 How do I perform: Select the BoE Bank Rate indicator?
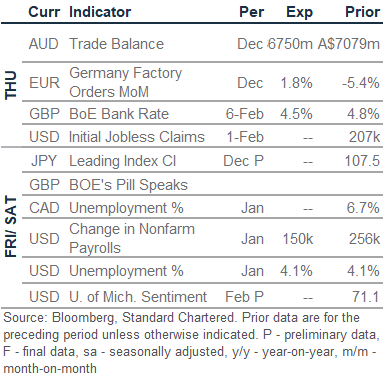tap(119, 114)
